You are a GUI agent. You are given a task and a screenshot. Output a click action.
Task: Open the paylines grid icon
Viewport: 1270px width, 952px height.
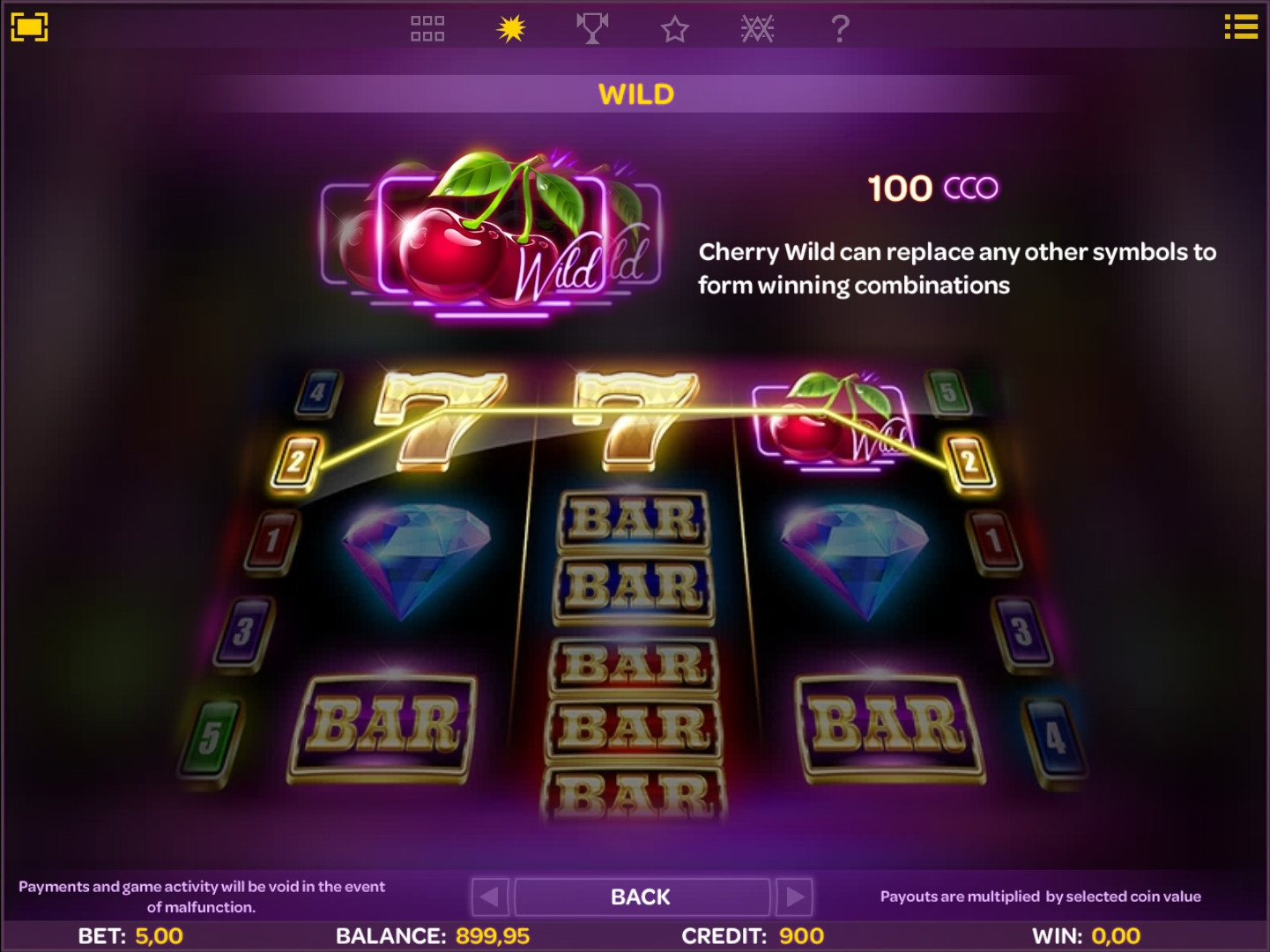(x=427, y=28)
